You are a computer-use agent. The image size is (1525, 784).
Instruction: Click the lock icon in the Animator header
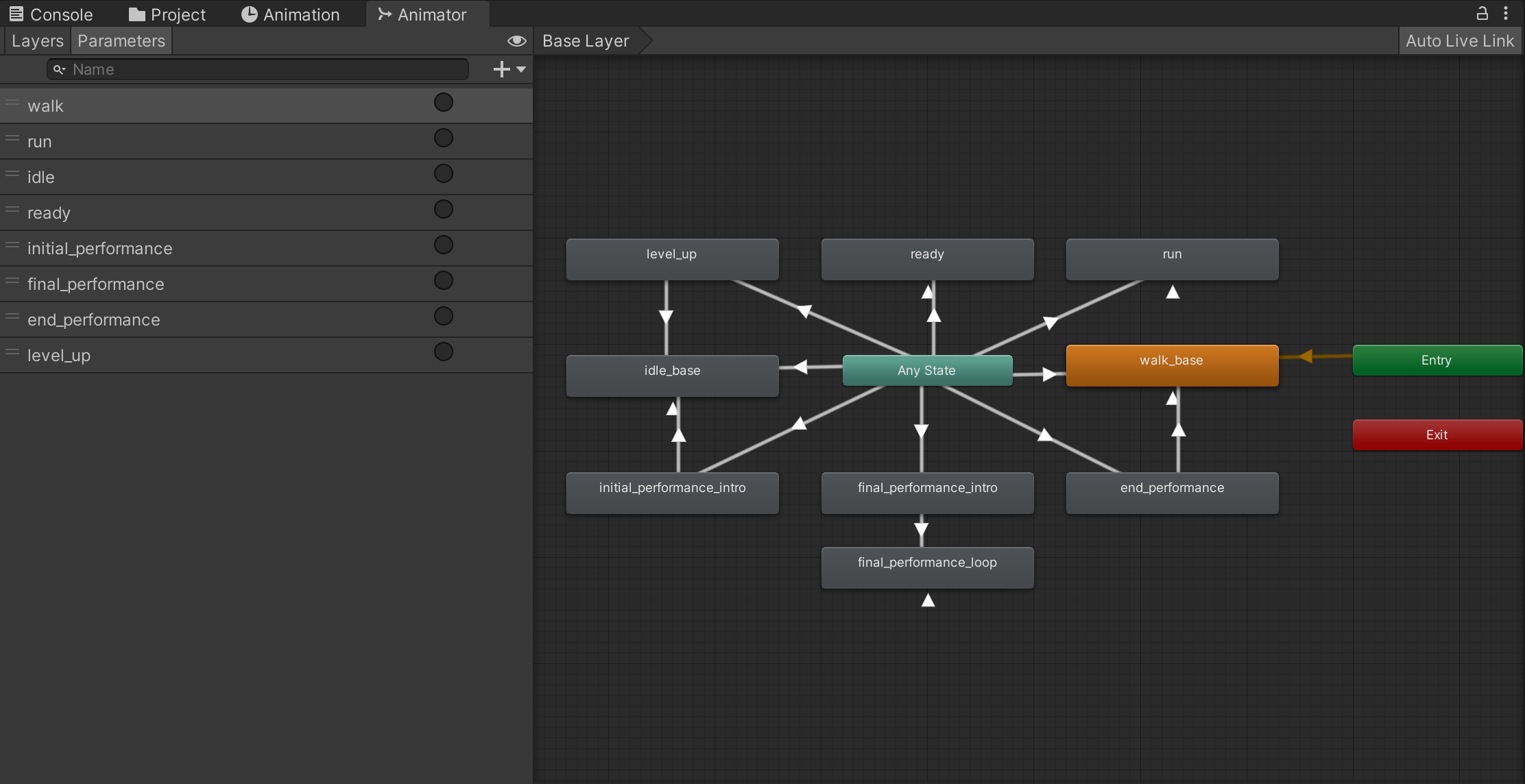tap(1482, 13)
